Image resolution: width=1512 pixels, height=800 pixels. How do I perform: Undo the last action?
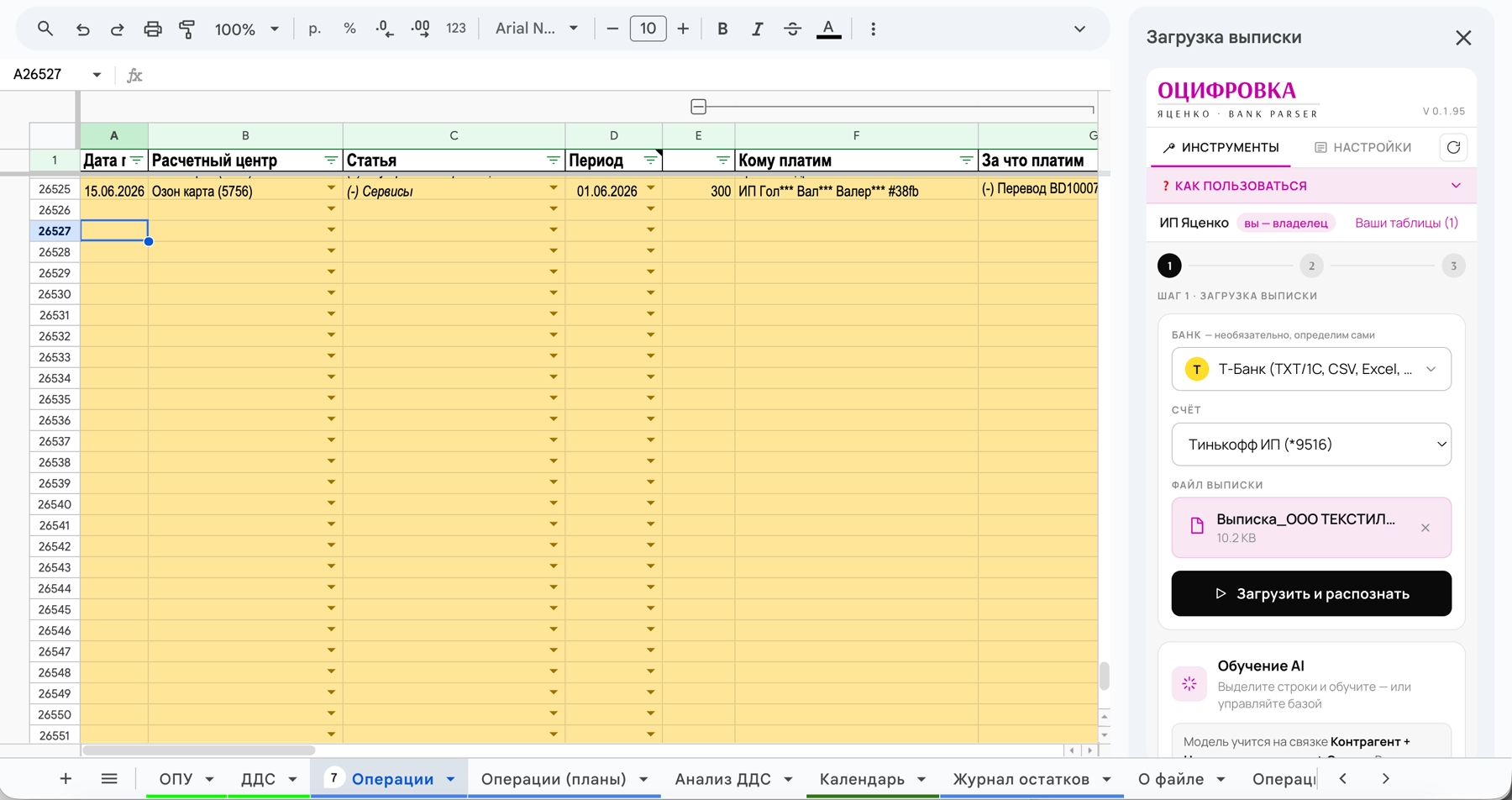[x=82, y=29]
